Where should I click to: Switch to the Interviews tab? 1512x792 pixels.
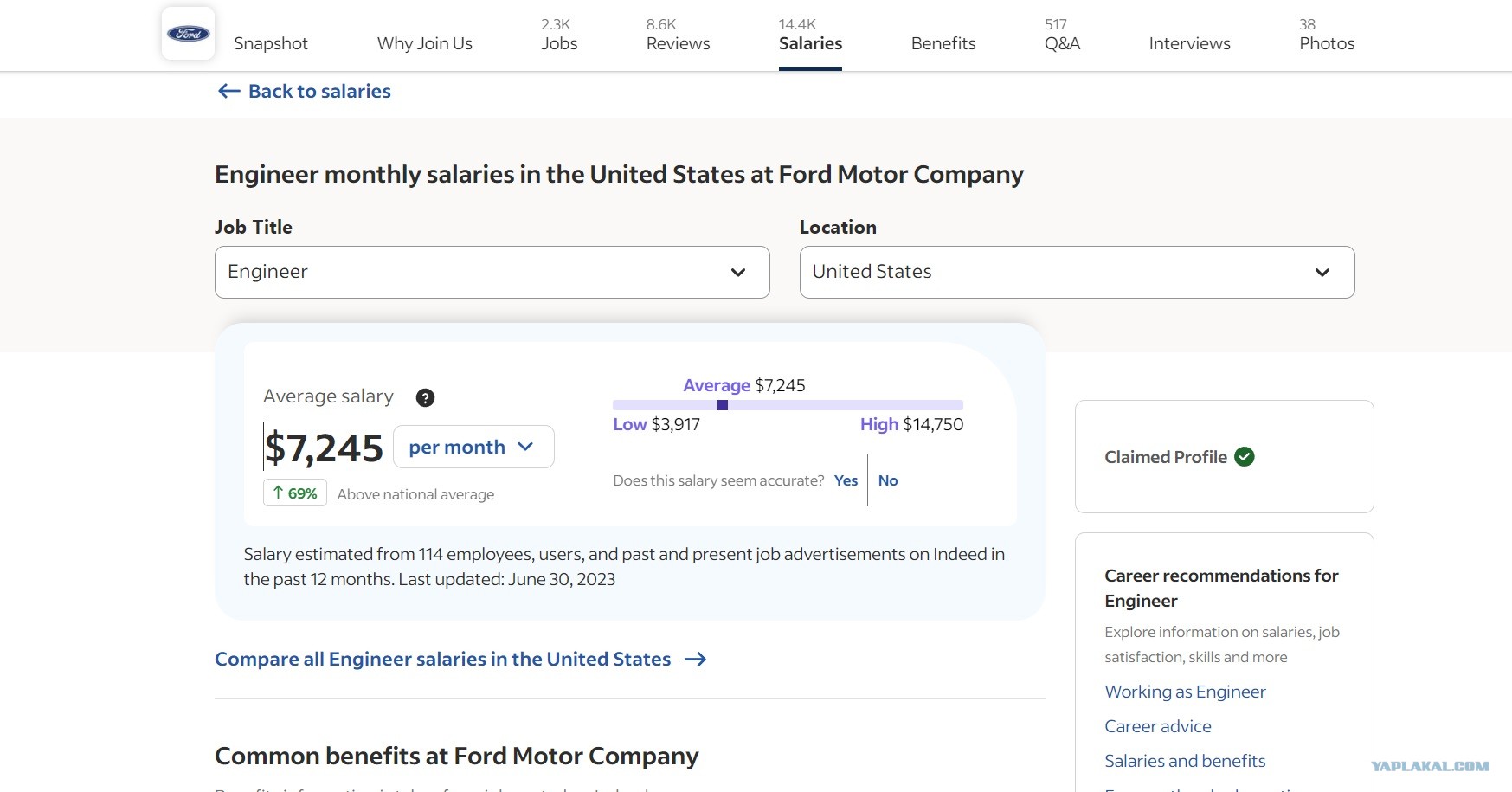pos(1189,43)
